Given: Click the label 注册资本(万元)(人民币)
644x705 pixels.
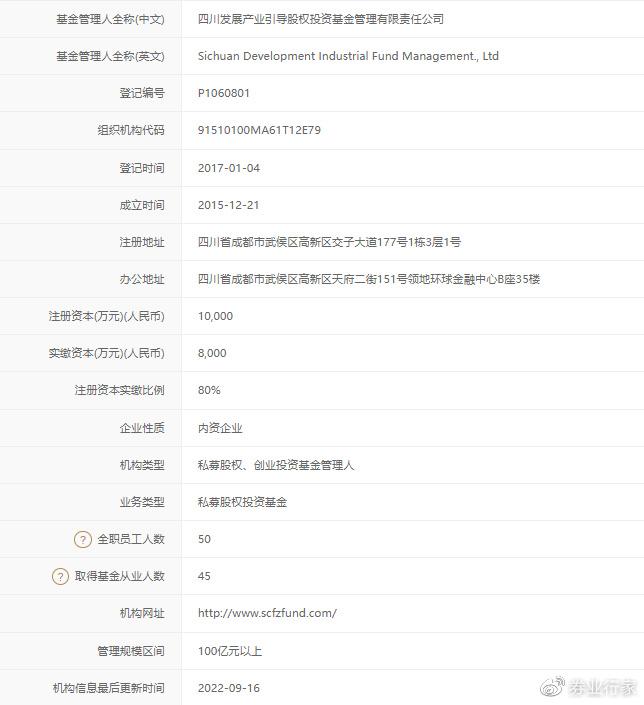Looking at the screenshot, I should point(107,317).
